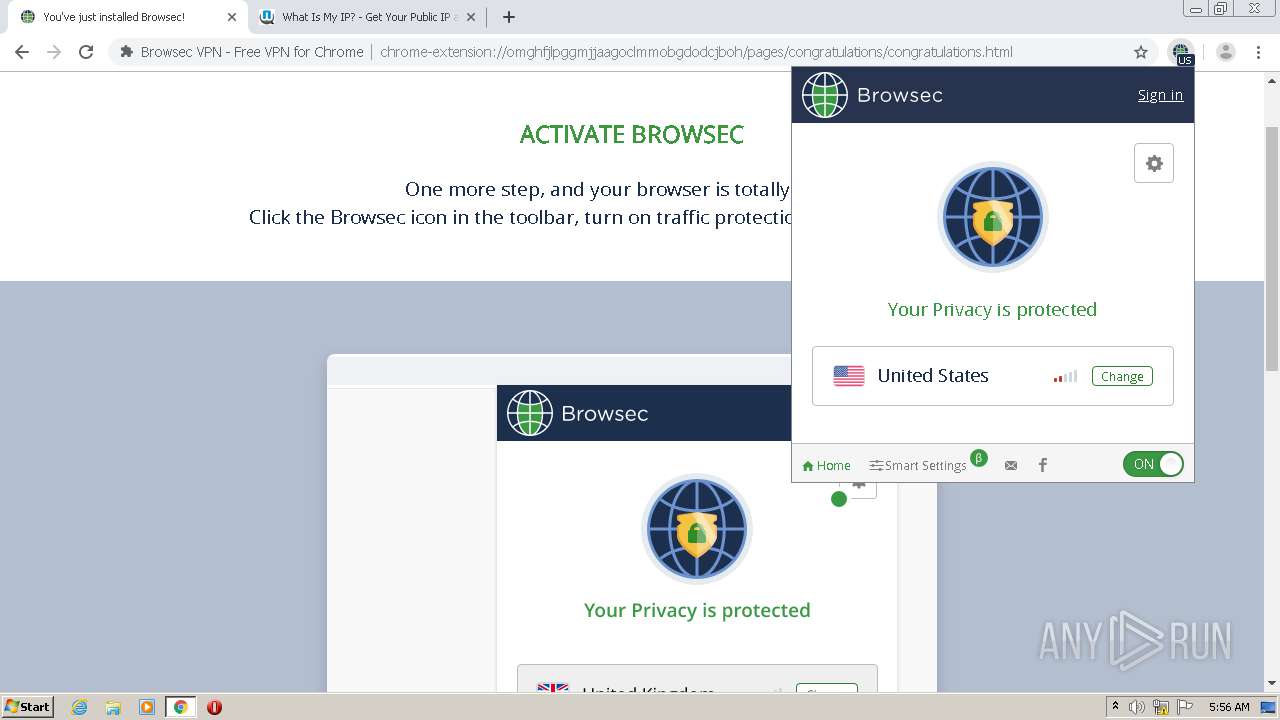Click the United States country label

coord(933,376)
